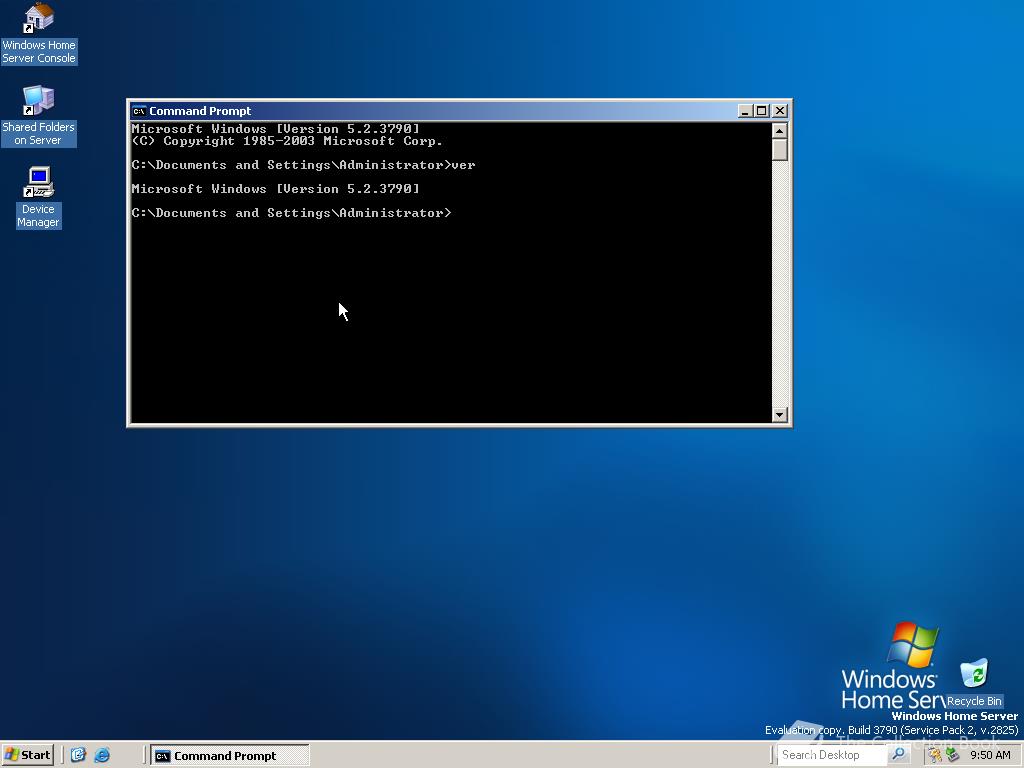Open the Windows Home Server Console shortcut
Screen dimensions: 1024x768
39,33
